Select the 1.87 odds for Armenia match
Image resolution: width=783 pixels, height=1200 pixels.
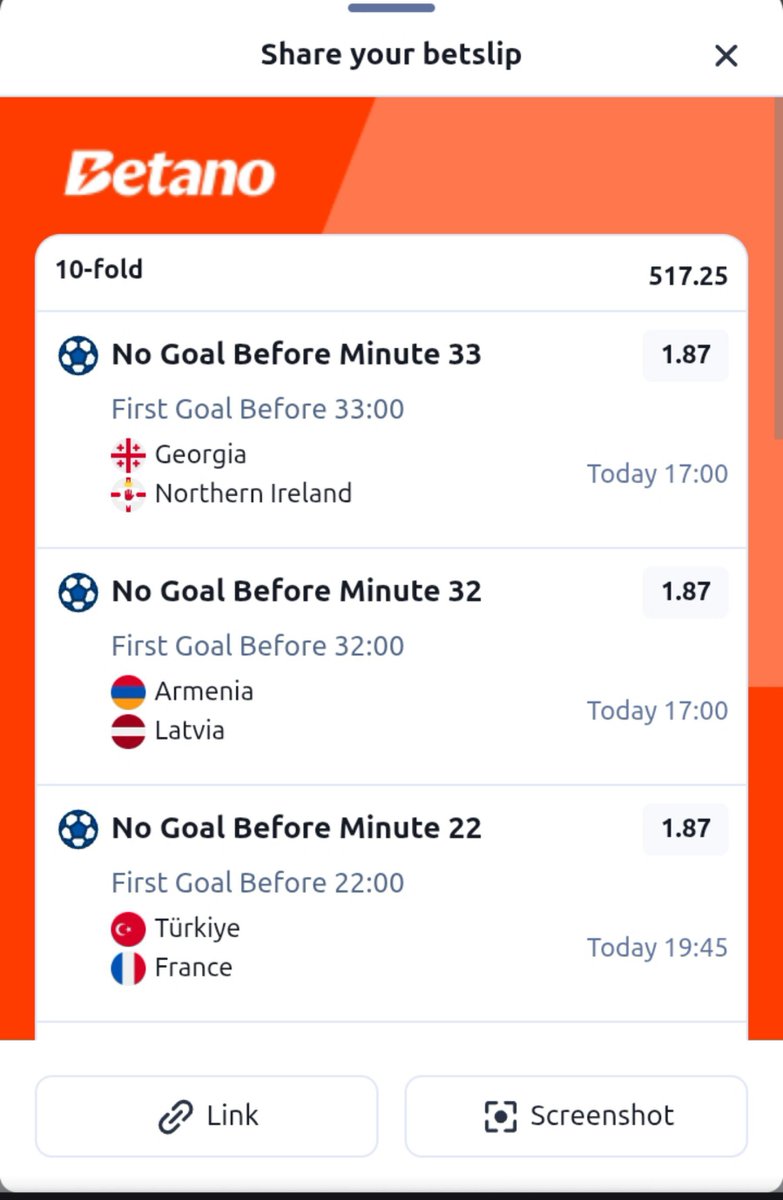click(x=686, y=592)
